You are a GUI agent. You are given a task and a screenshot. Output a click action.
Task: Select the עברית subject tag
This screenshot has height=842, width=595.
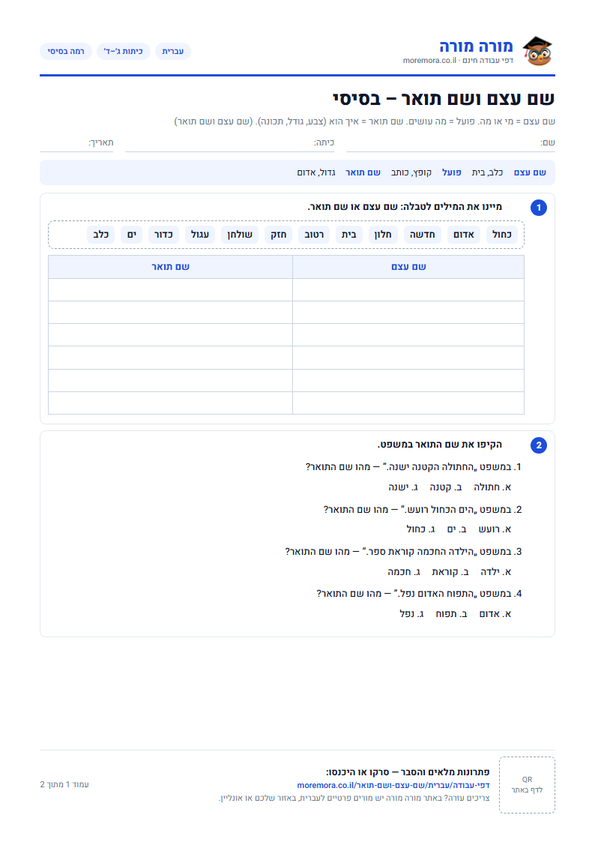[173, 51]
